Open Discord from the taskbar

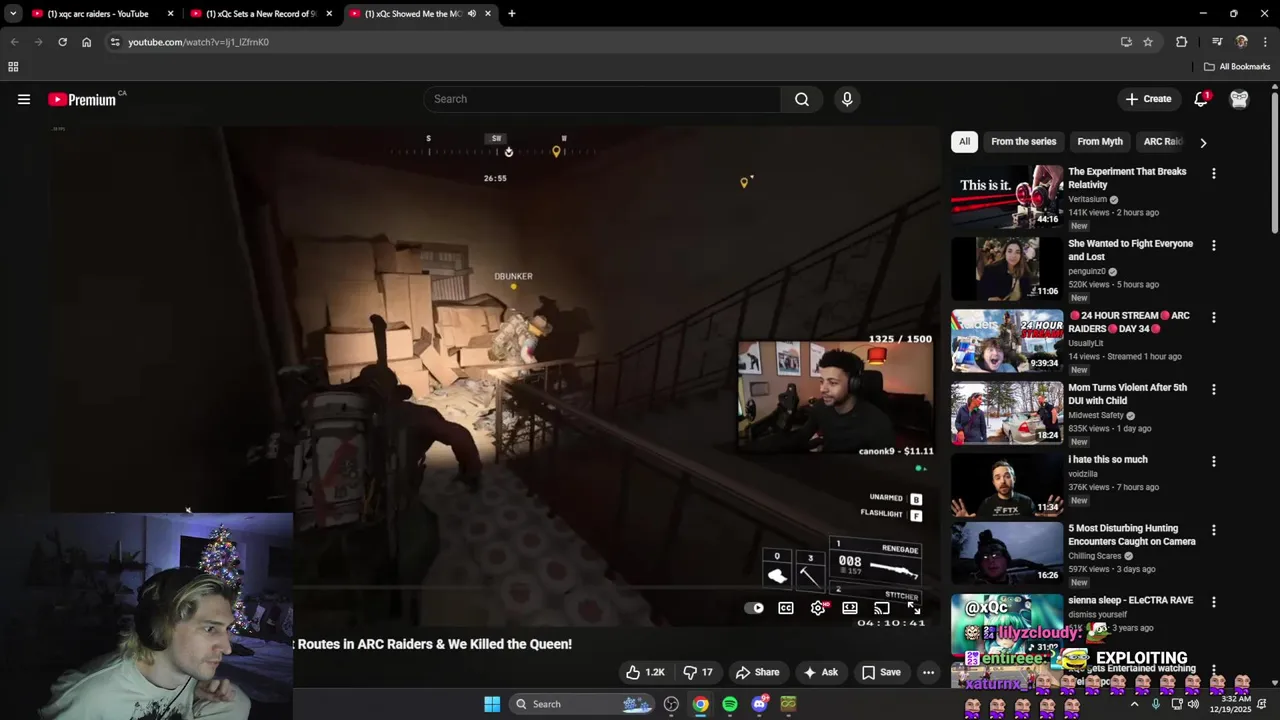[759, 704]
